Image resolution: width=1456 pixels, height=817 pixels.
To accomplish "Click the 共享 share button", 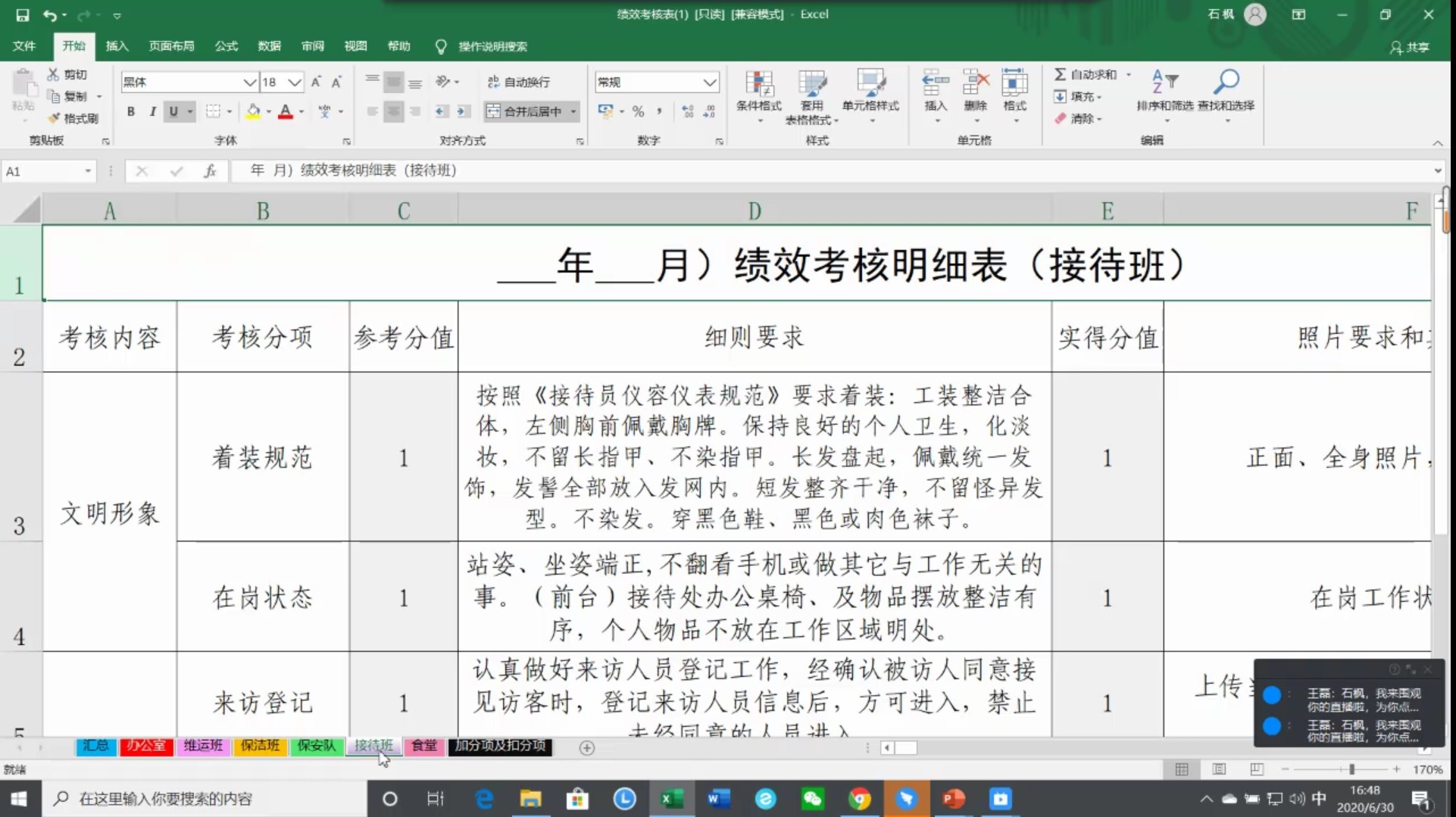I will click(1410, 47).
